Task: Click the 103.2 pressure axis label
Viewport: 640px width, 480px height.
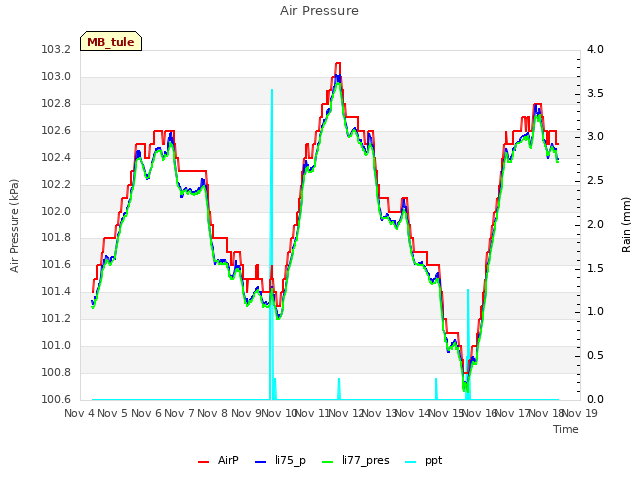Action: 56,50
